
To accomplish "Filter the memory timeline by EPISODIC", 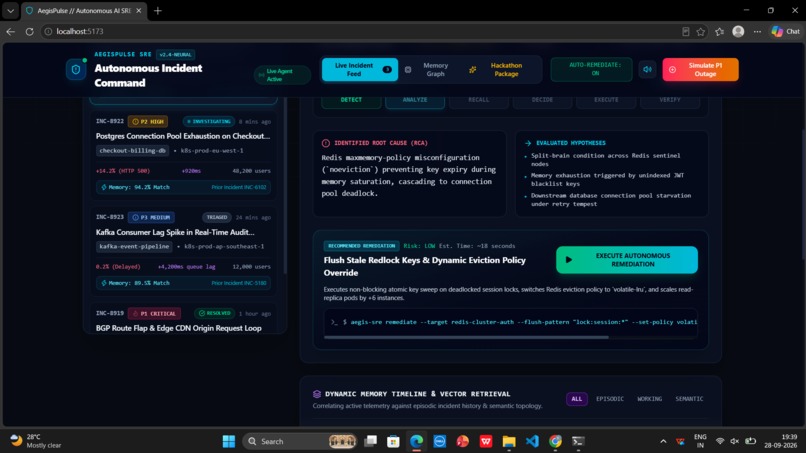I will 610,399.
